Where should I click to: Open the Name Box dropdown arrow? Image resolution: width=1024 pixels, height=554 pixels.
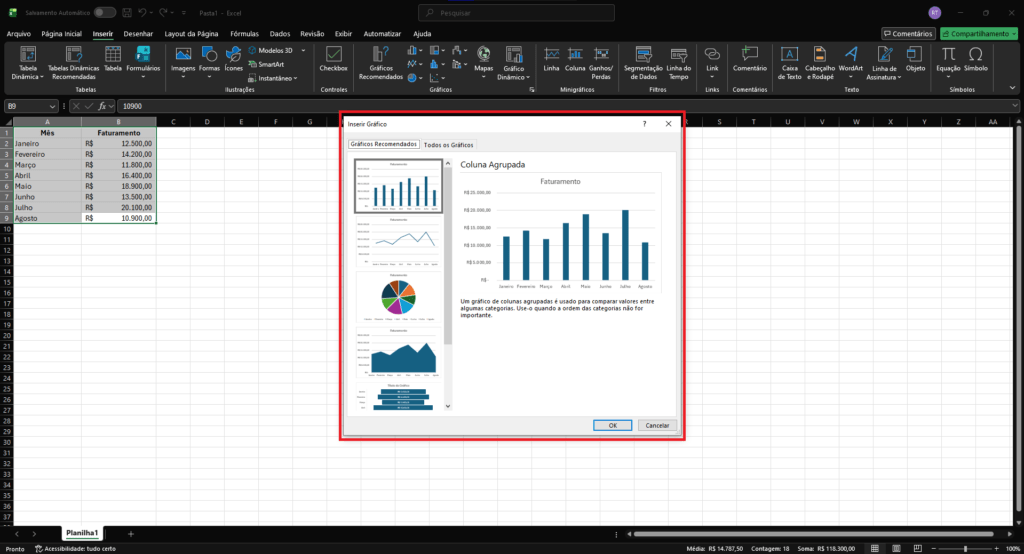click(52, 106)
